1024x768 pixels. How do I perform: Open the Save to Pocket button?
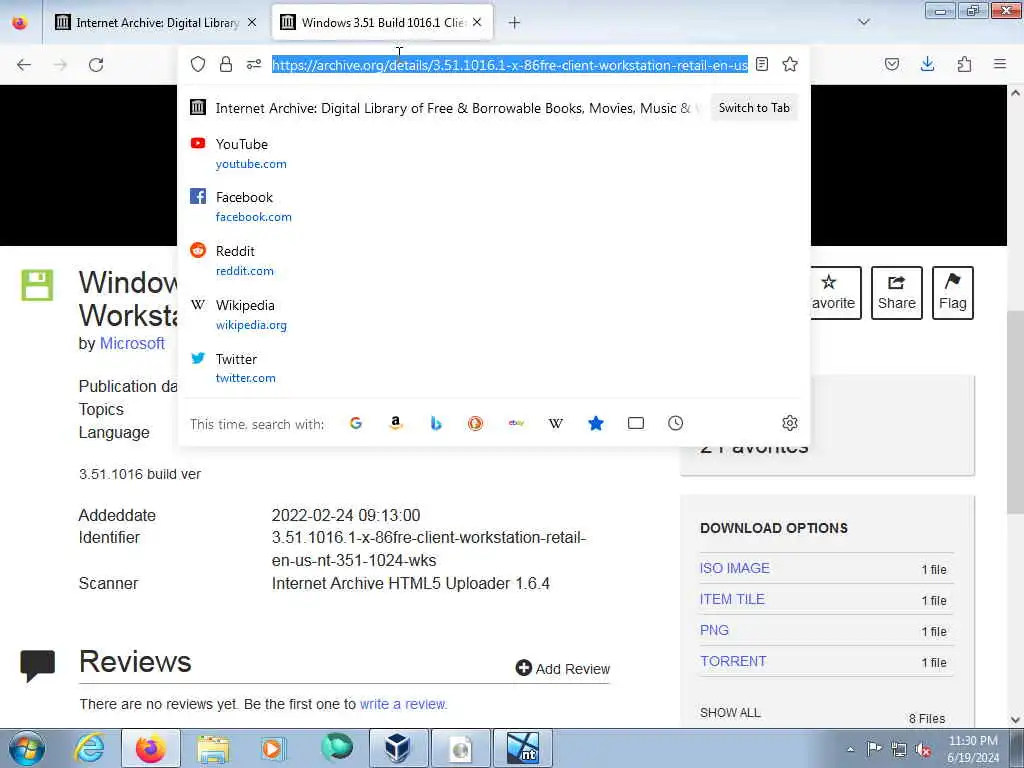tap(891, 64)
